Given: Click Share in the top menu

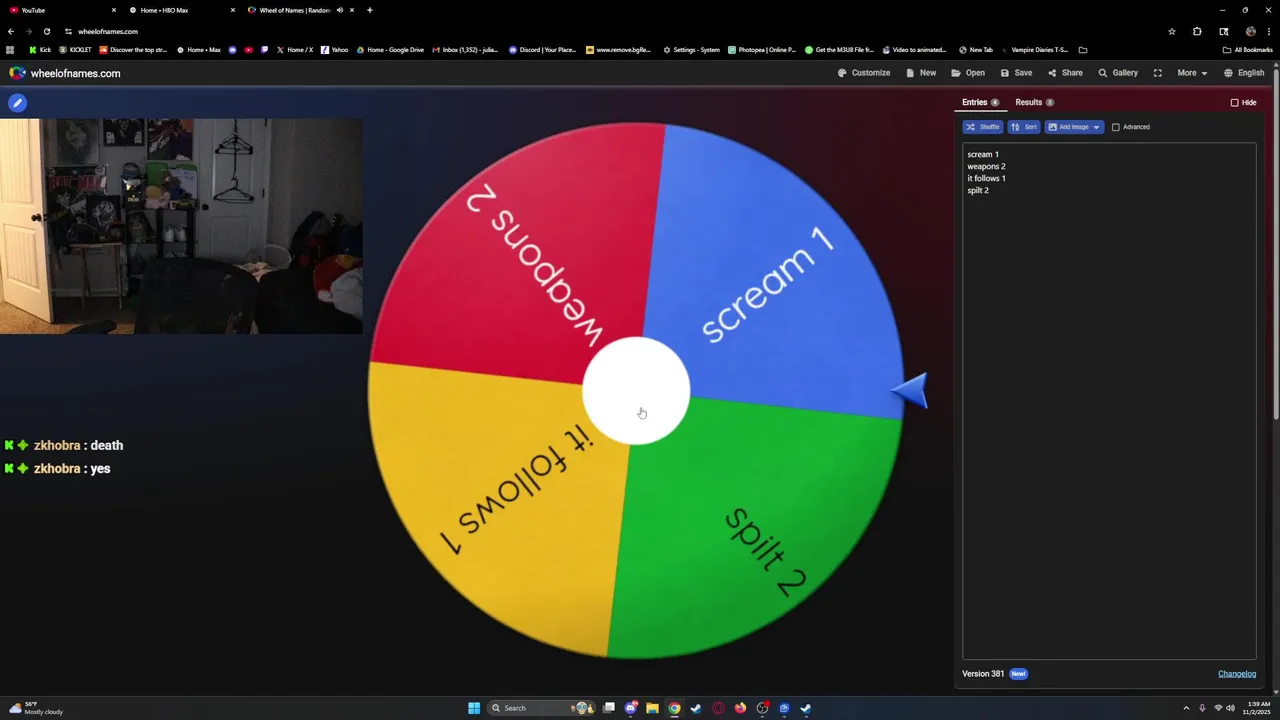Looking at the screenshot, I should tap(1065, 73).
